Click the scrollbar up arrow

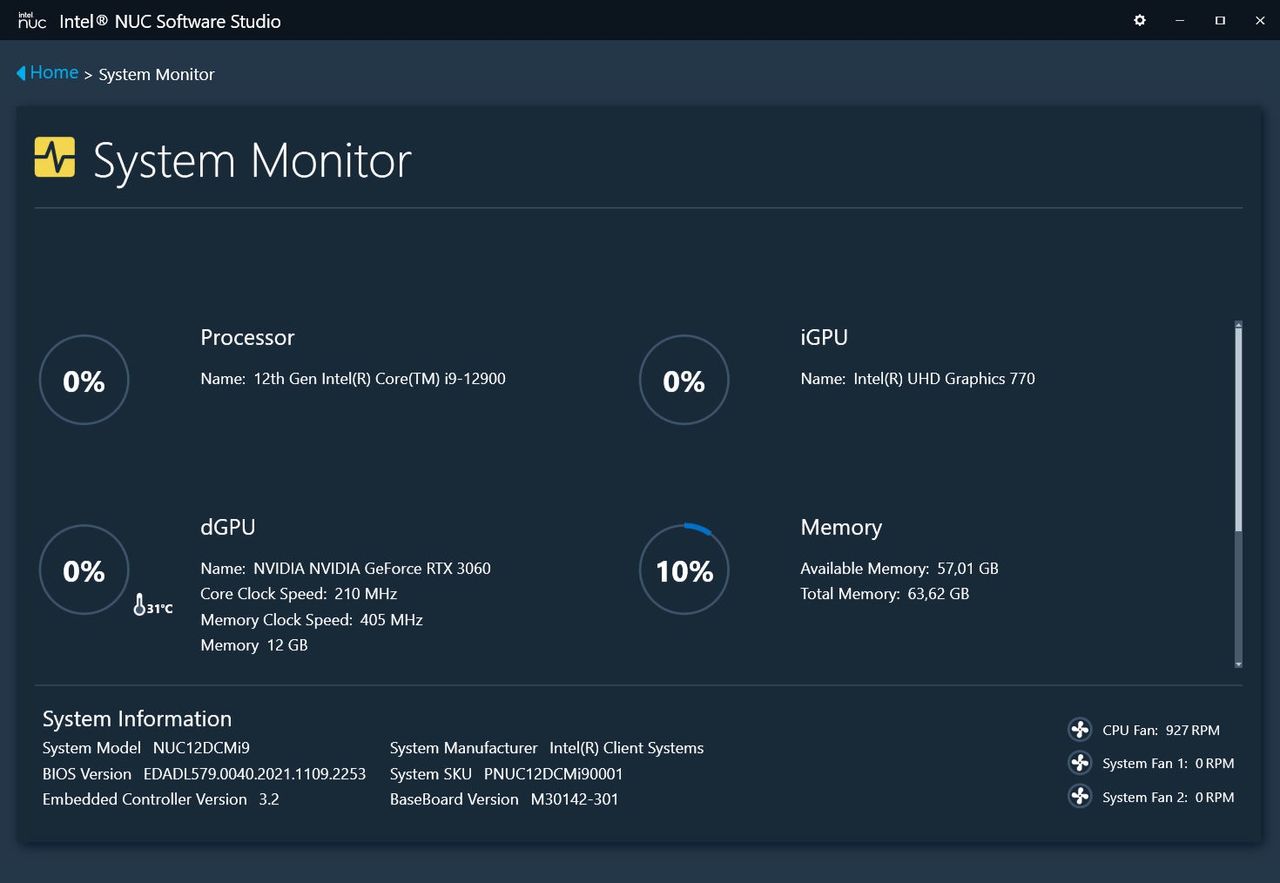point(1238,325)
